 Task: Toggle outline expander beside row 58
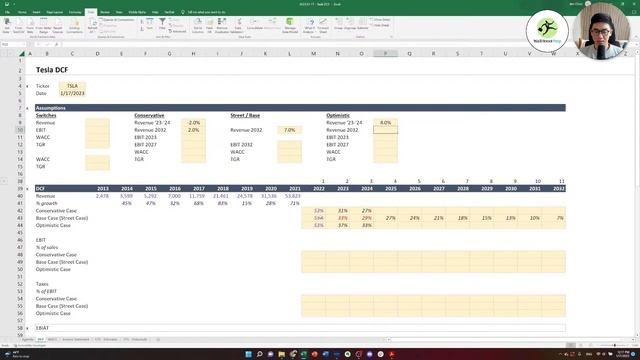pos(27,328)
